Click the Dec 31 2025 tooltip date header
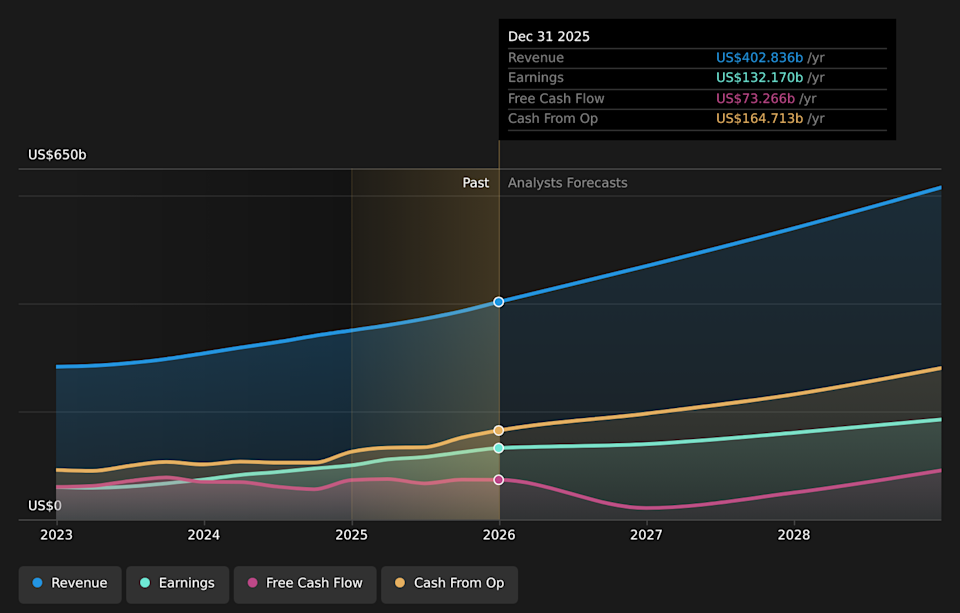The width and height of the screenshot is (960, 613). pos(549,36)
